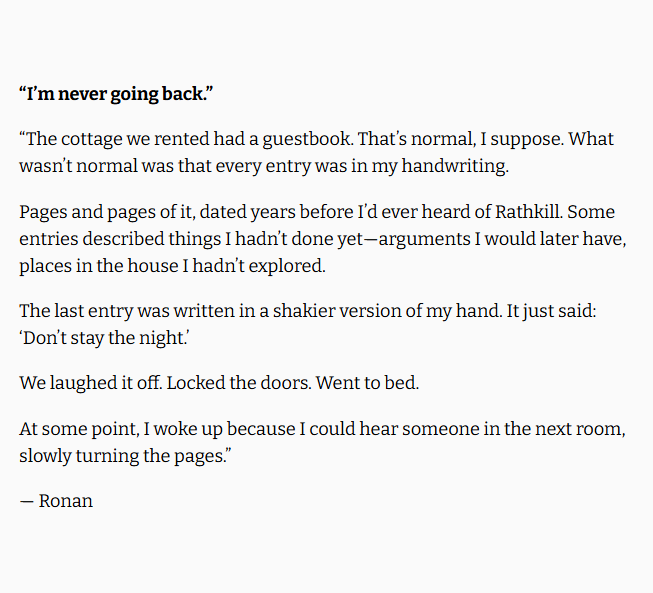Click the phrase "At some point"
The width and height of the screenshot is (653, 593).
pyautogui.click(x=78, y=429)
